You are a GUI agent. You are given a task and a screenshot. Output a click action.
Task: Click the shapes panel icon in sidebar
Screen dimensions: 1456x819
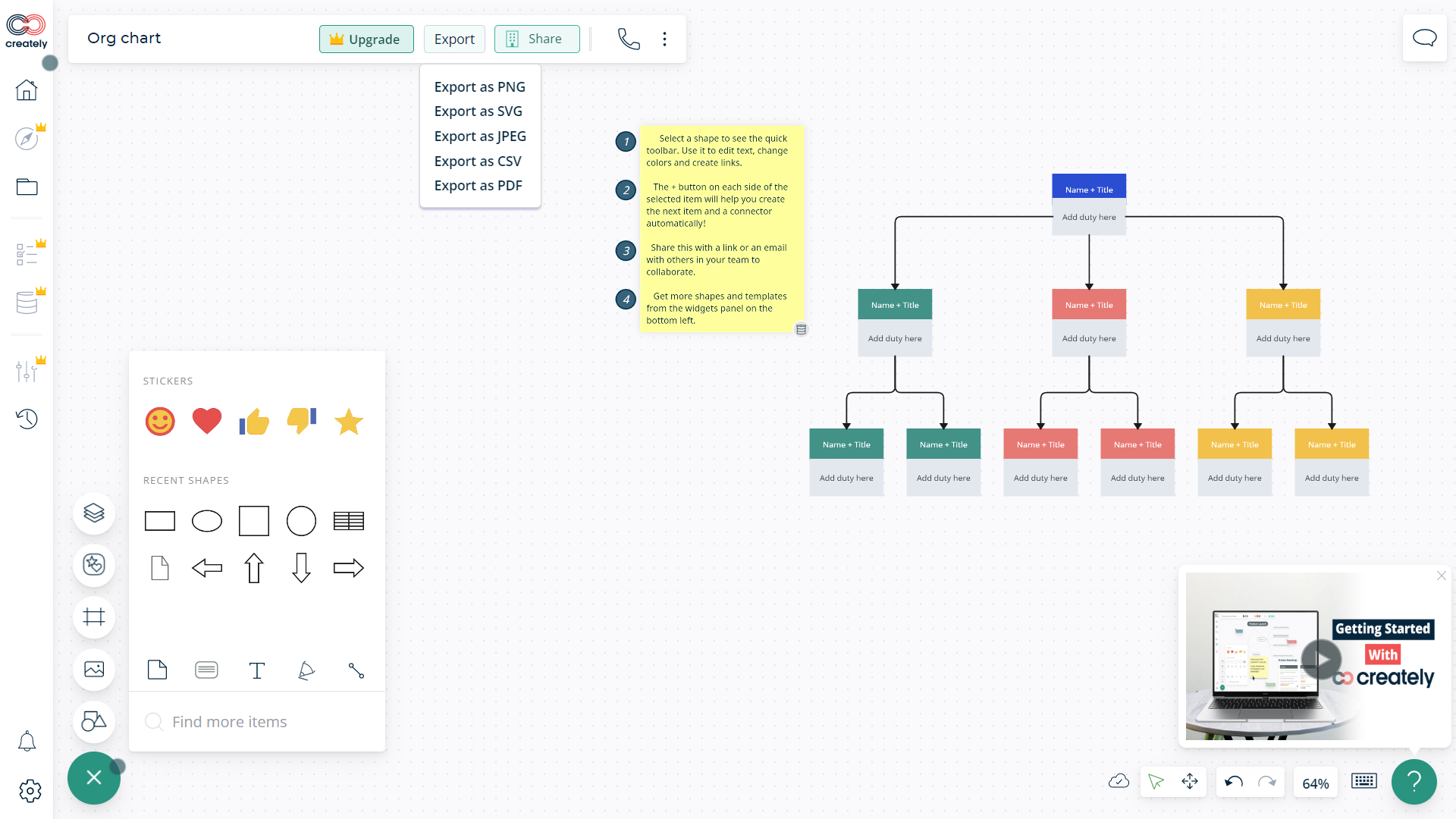93,722
